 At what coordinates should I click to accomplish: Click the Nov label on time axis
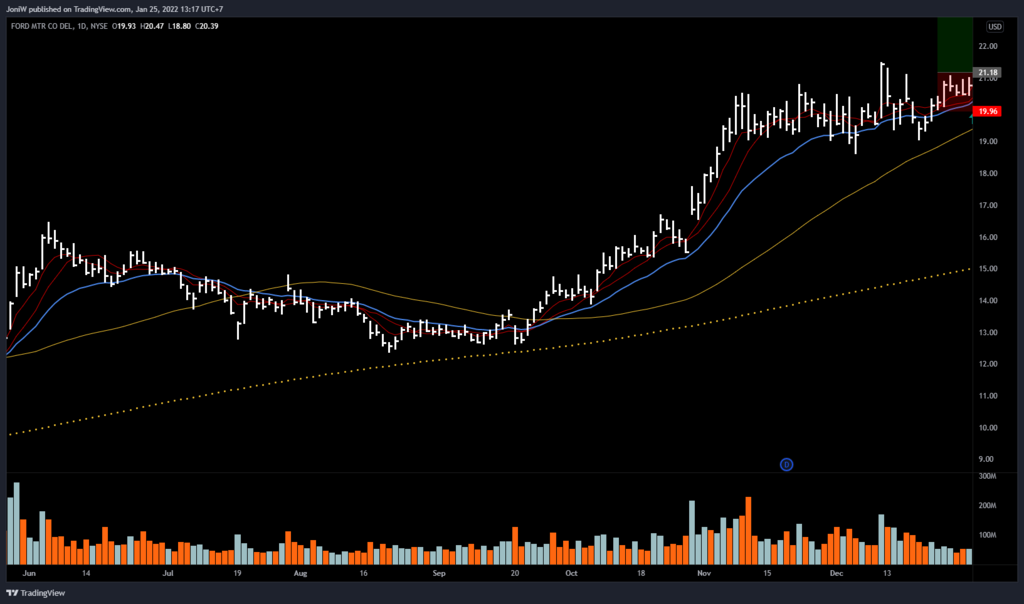coord(704,575)
